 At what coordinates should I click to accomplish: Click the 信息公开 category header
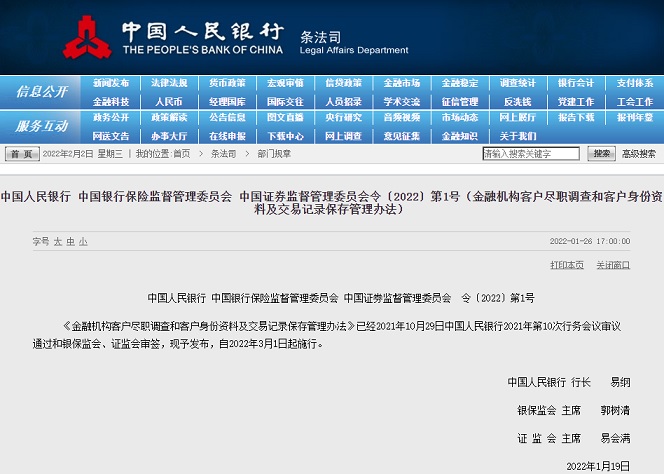[x=42, y=91]
